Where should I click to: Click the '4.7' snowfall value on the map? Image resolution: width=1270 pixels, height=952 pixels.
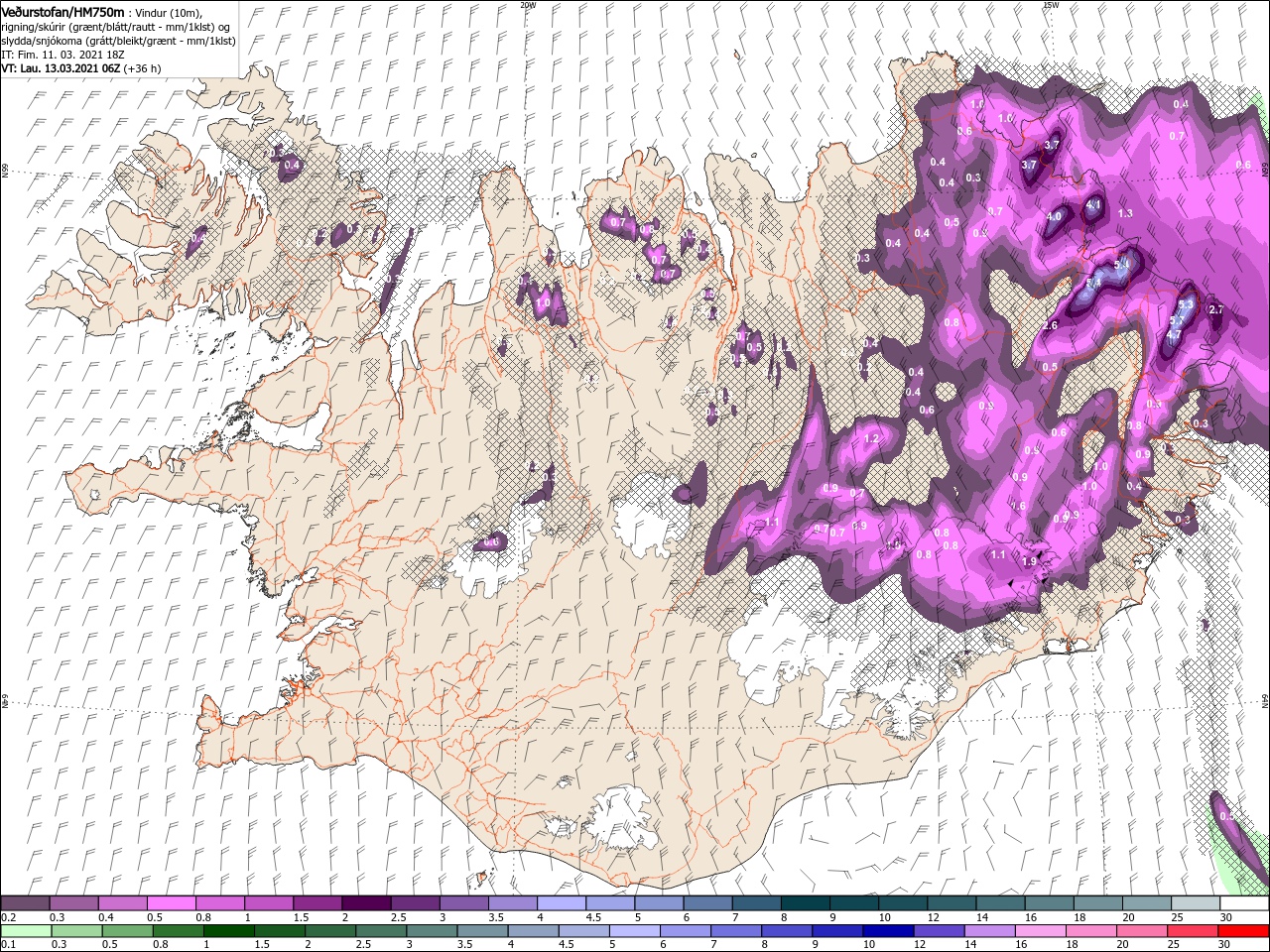(x=1174, y=334)
